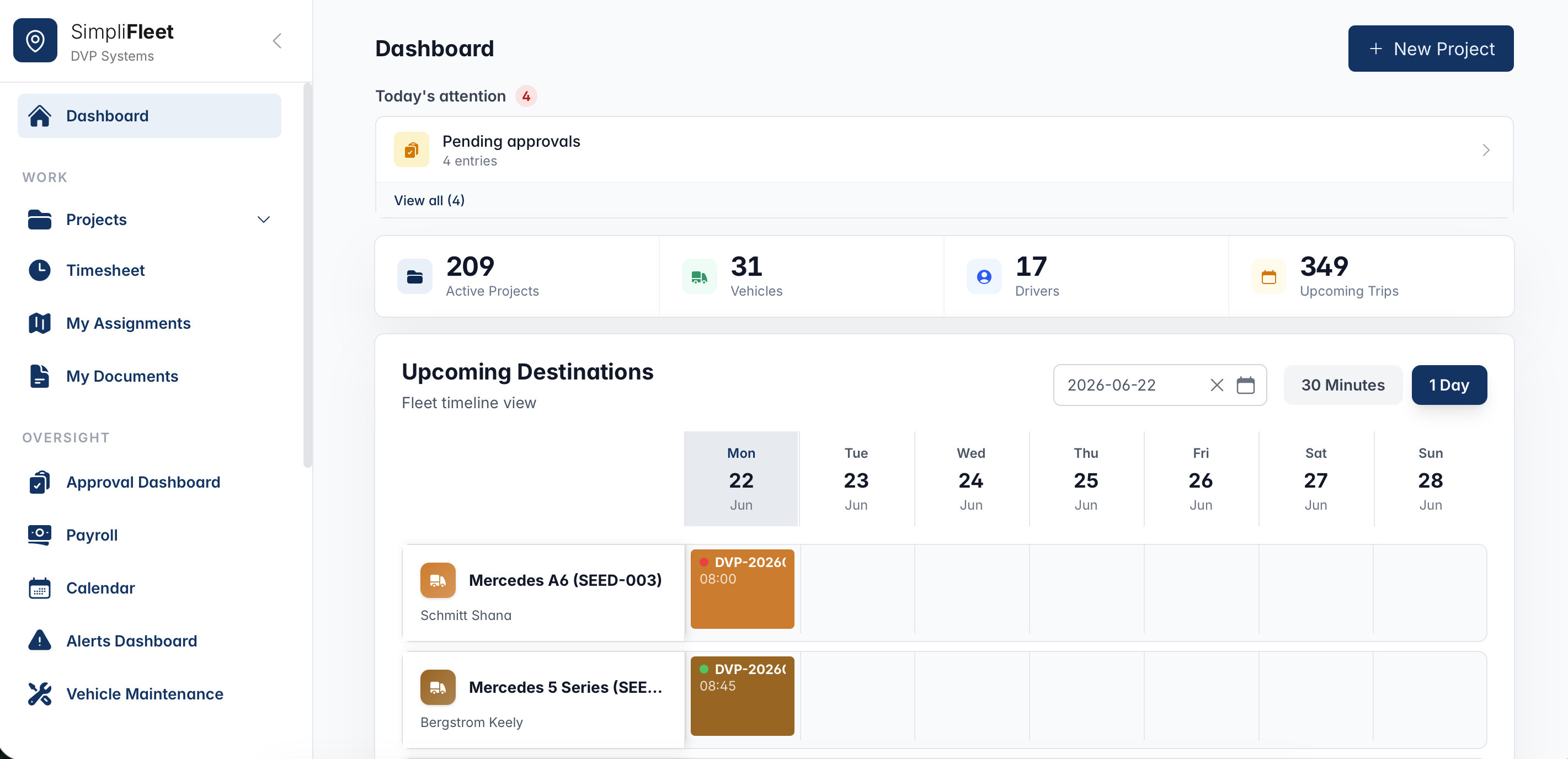This screenshot has width=1568, height=759.
Task: Click the 349 Upcoming Trips stat
Action: point(1371,276)
